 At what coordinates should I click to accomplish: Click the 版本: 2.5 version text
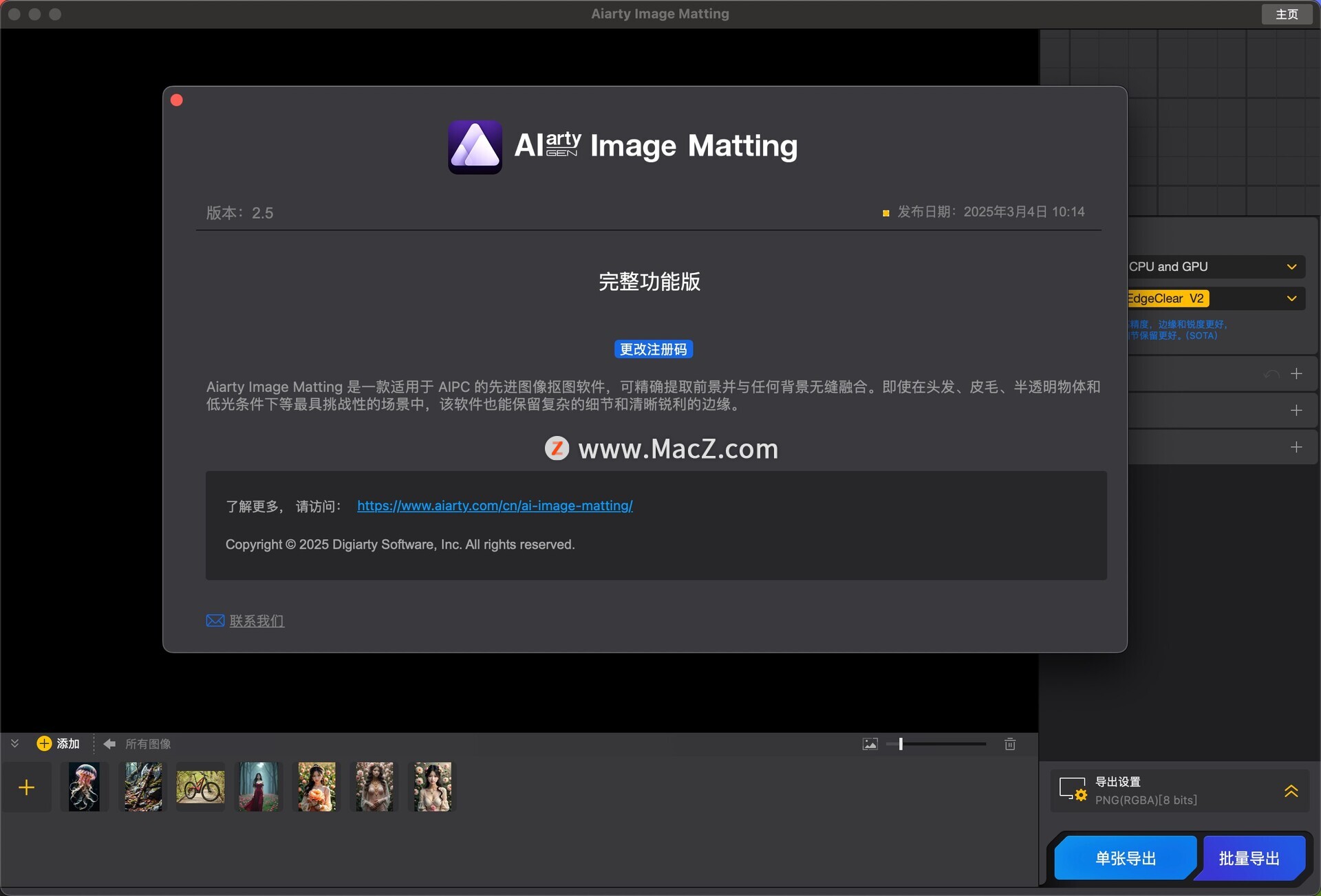[x=239, y=213]
